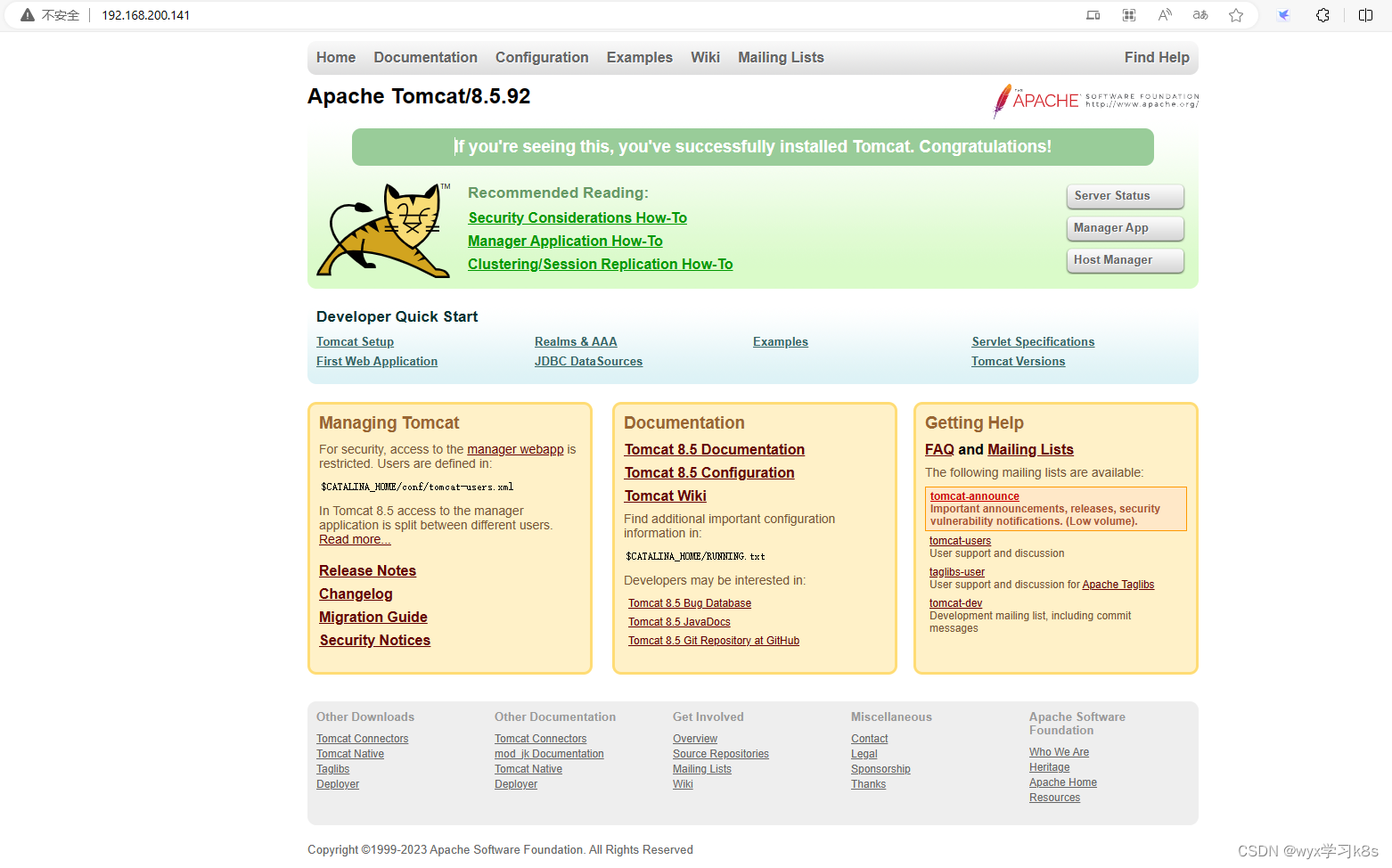Image resolution: width=1392 pixels, height=868 pixels.
Task: Click the Server Status button
Action: click(1125, 196)
